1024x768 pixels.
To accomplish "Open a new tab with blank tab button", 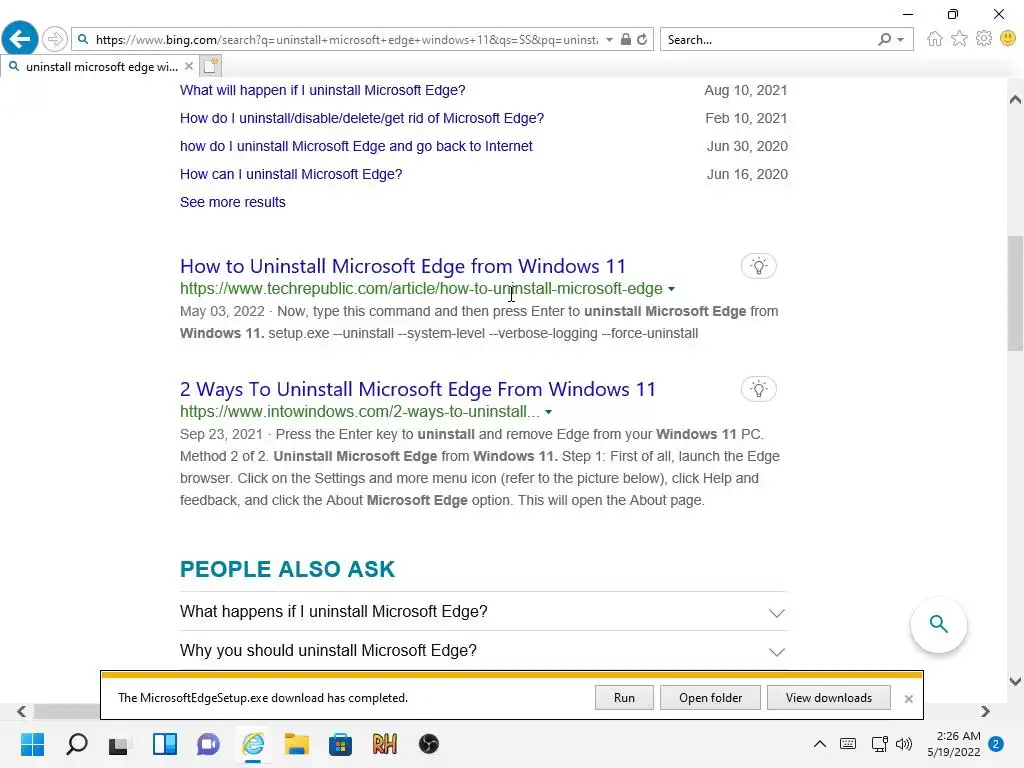I will click(211, 66).
